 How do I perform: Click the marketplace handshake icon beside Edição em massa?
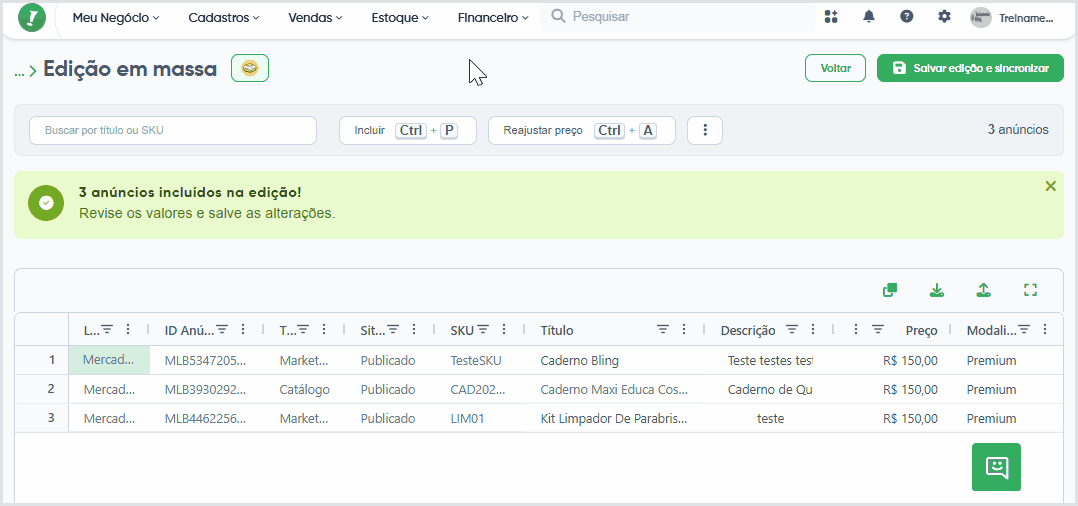(x=250, y=68)
